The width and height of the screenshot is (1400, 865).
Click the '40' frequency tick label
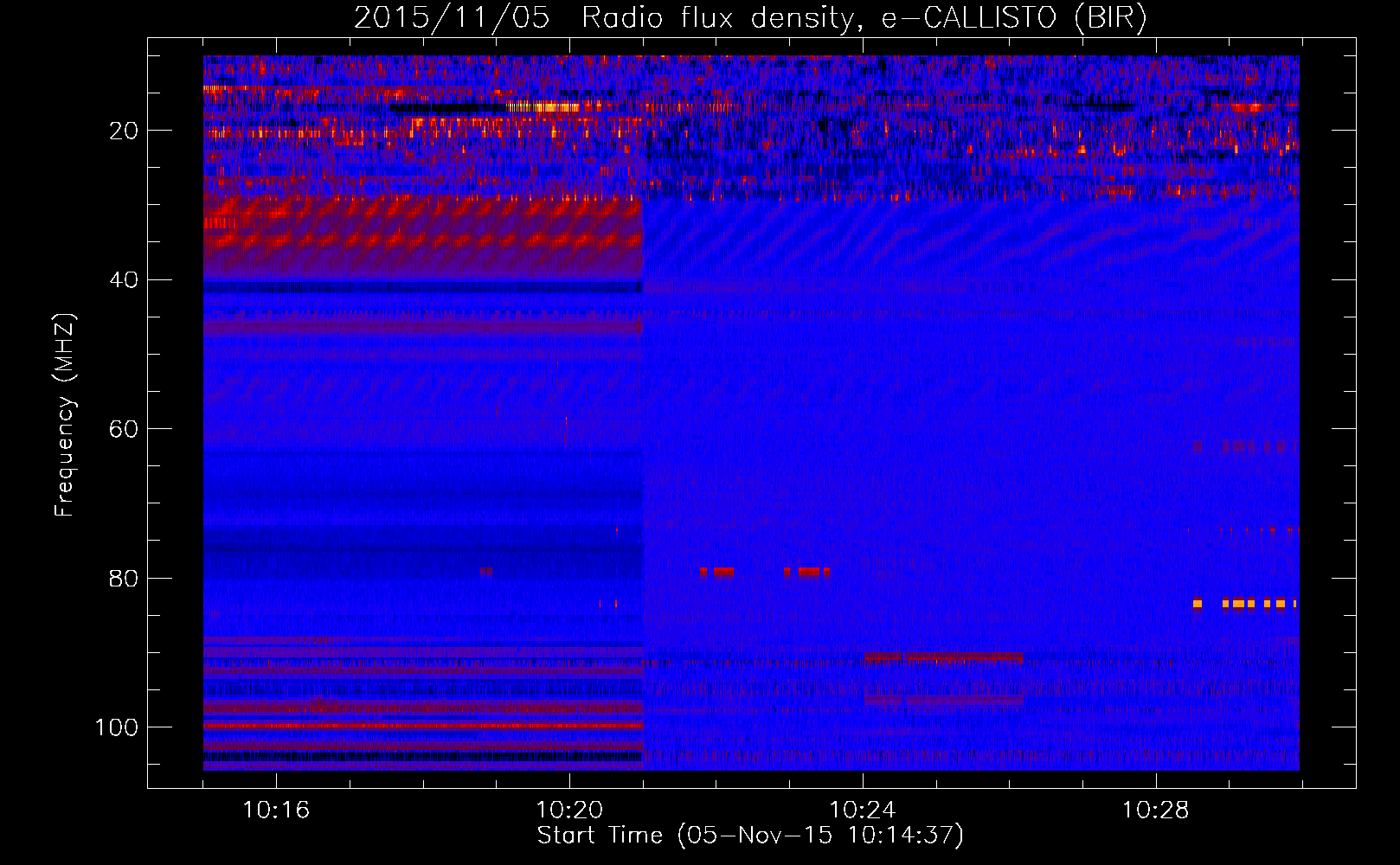(125, 280)
